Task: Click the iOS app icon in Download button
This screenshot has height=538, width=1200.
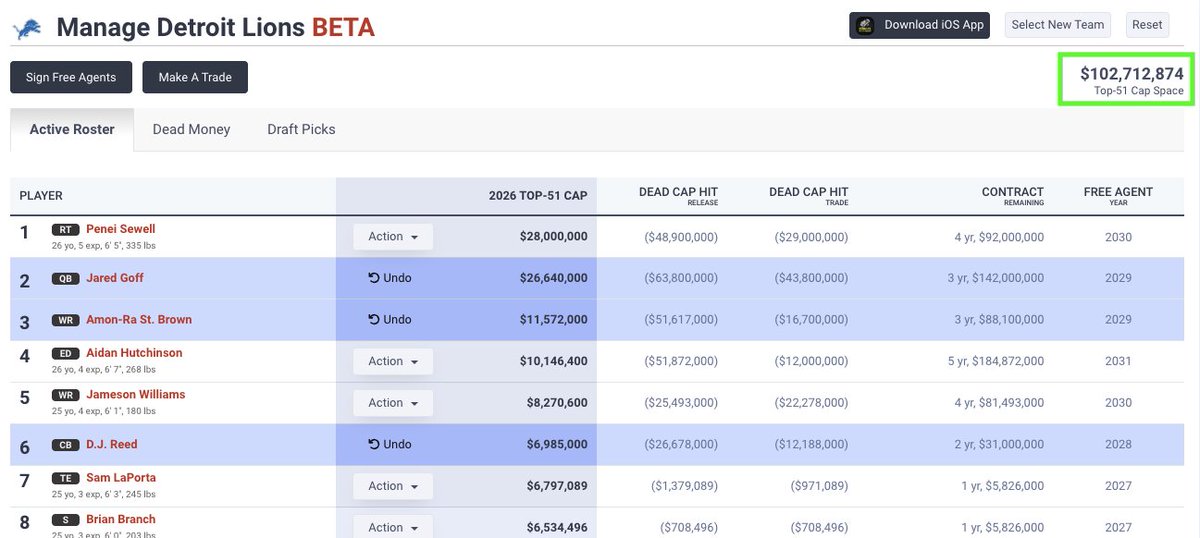Action: pos(866,25)
